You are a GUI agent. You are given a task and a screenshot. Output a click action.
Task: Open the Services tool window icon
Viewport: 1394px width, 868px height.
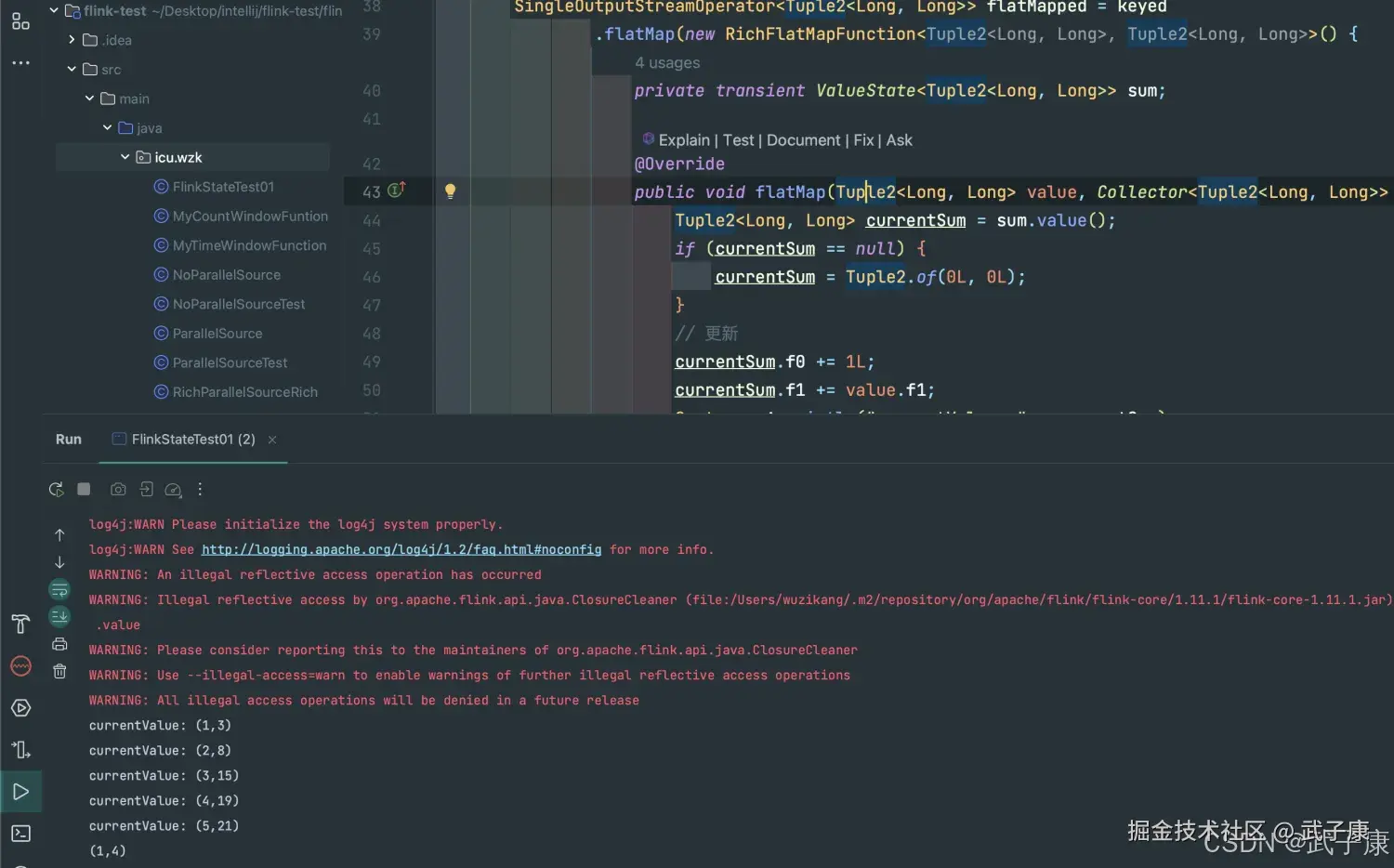(x=20, y=708)
